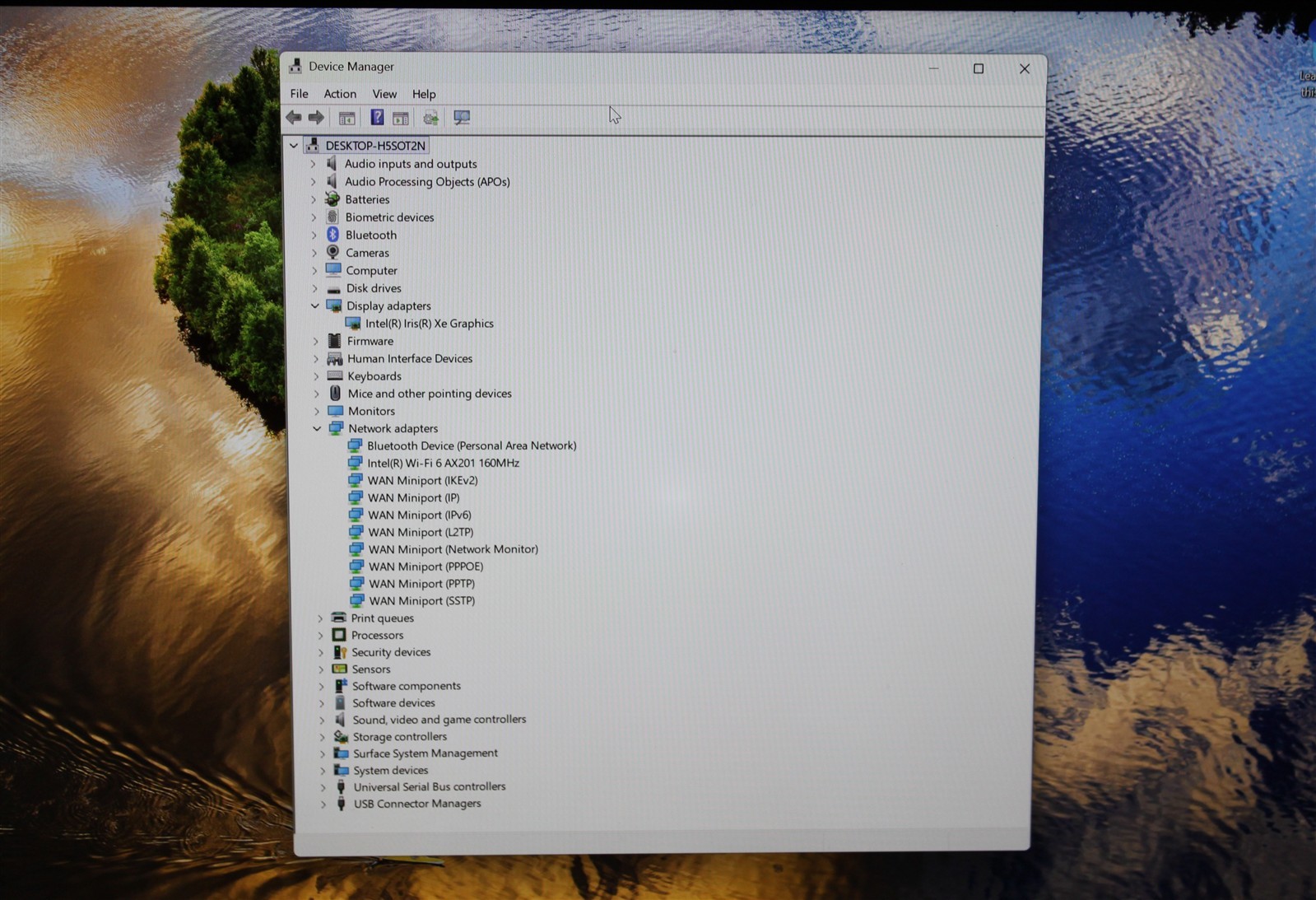Click the Update driver toolbar icon
Screen dimensions: 1316x900
(430, 119)
